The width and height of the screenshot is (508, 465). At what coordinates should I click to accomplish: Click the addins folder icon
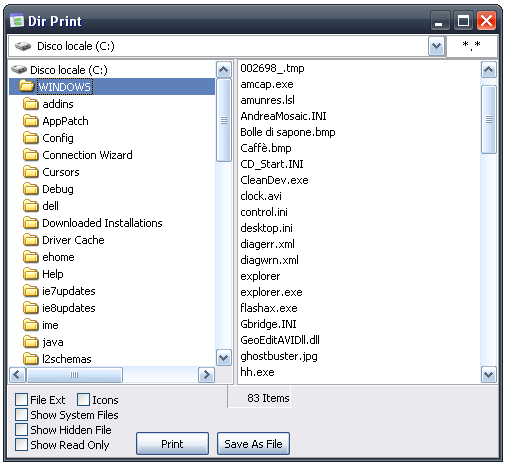coord(31,104)
